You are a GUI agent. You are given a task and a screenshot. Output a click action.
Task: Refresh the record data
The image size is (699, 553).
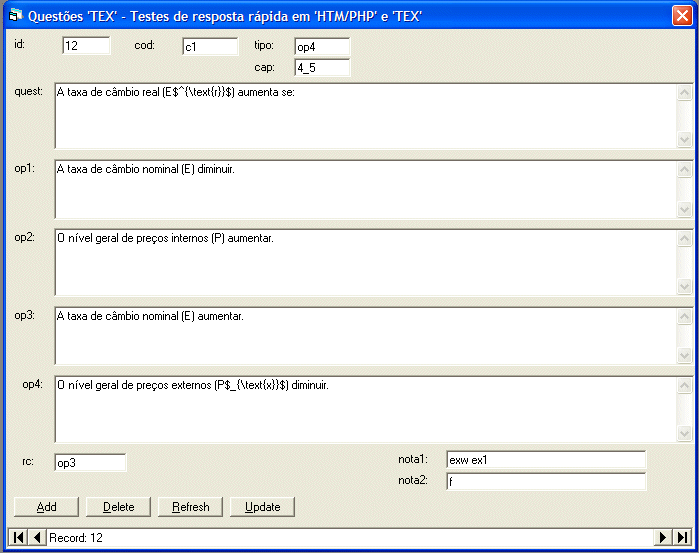(190, 507)
